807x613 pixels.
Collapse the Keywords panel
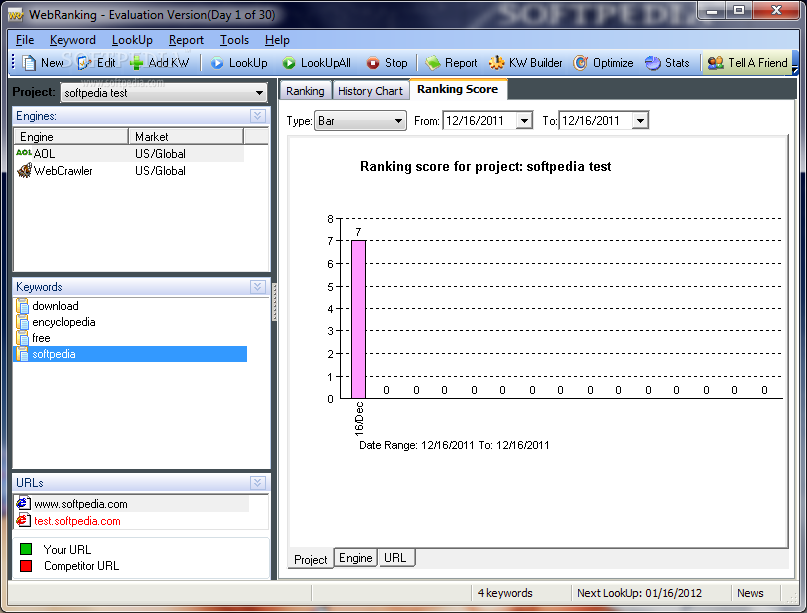coord(258,287)
